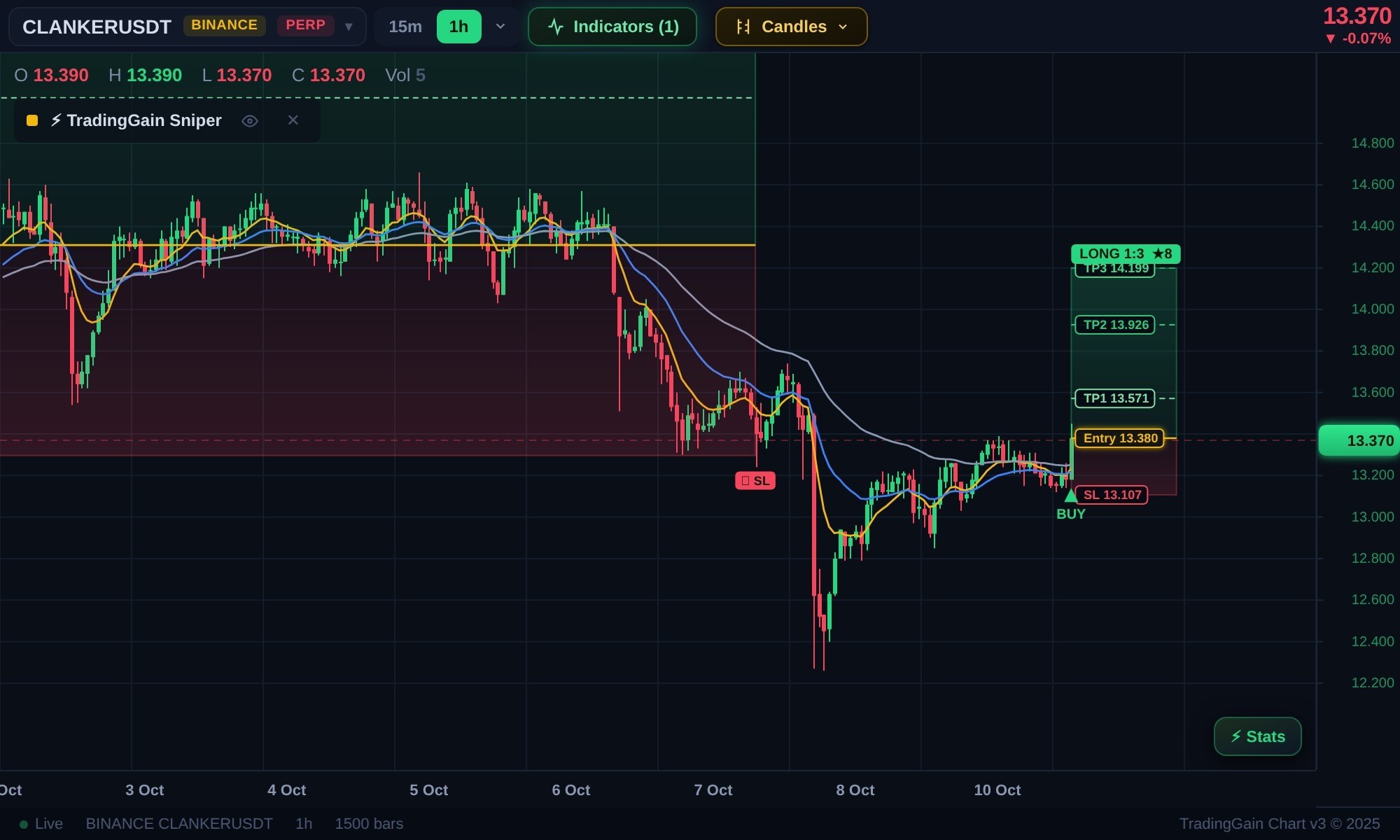1400x840 pixels.
Task: Remove the TradingGain Sniper indicator
Action: click(293, 120)
